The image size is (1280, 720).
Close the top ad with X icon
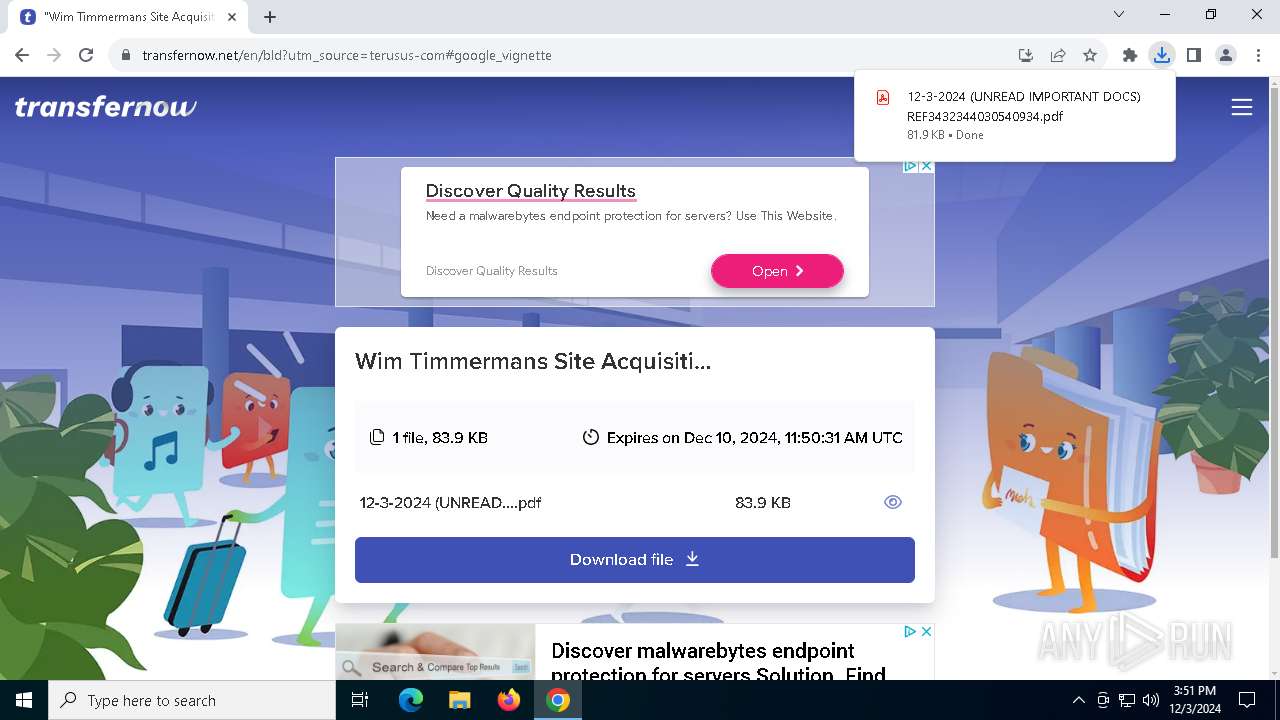(926, 166)
